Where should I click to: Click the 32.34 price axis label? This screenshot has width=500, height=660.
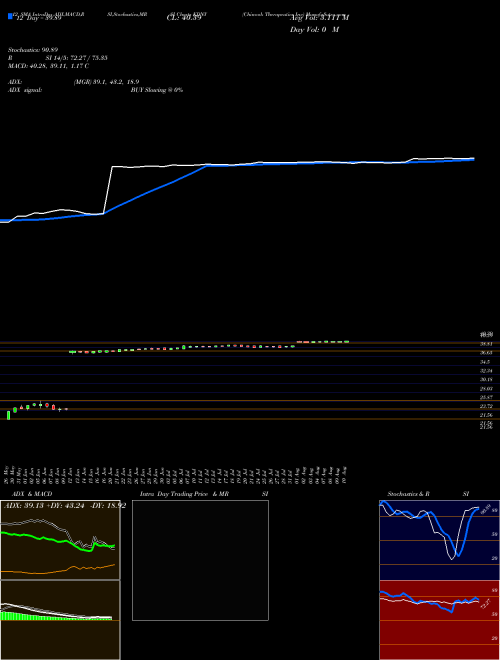[487, 371]
